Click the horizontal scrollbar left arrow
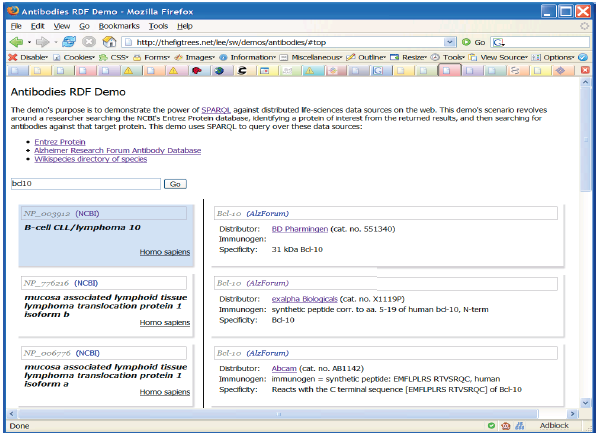Screen dimensions: 598x436 11,414
